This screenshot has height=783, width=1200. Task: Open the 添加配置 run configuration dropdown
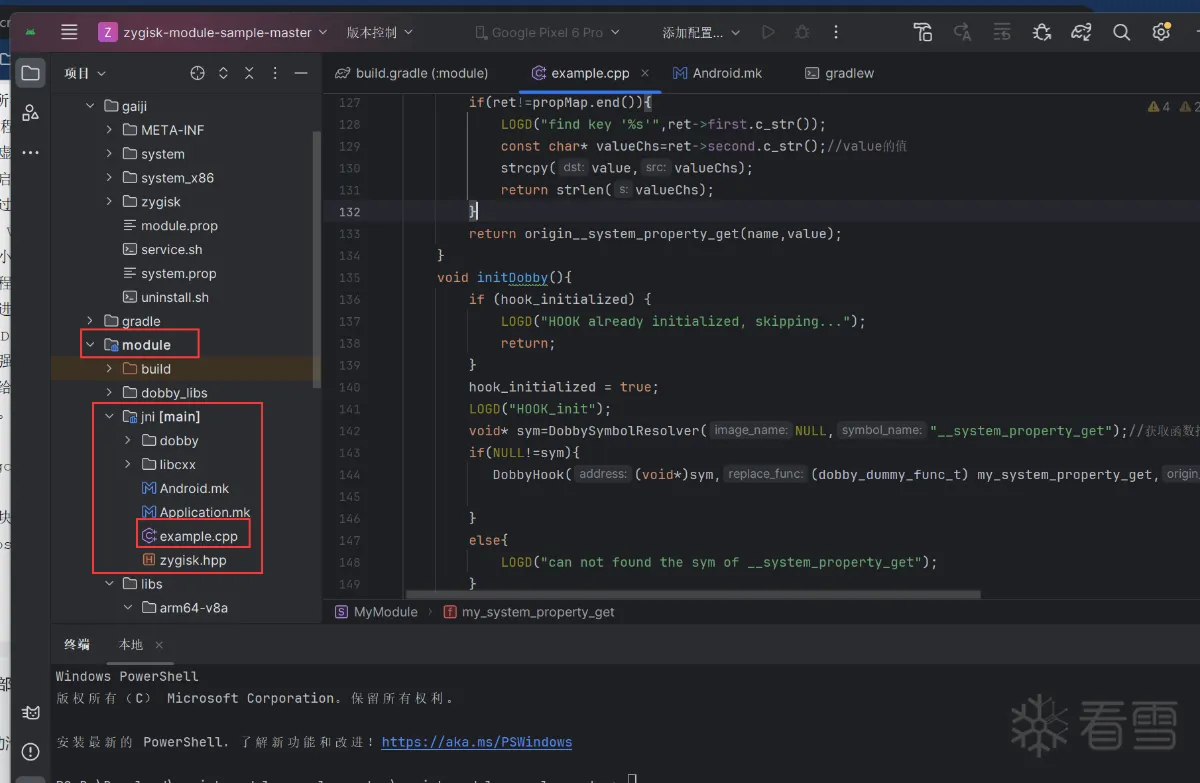click(x=701, y=32)
